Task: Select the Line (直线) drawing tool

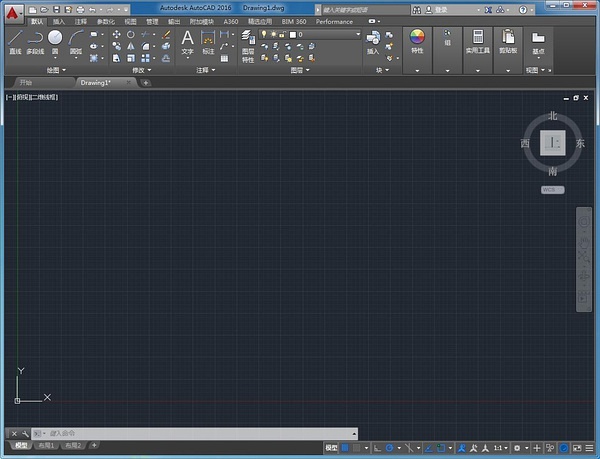Action: click(15, 41)
